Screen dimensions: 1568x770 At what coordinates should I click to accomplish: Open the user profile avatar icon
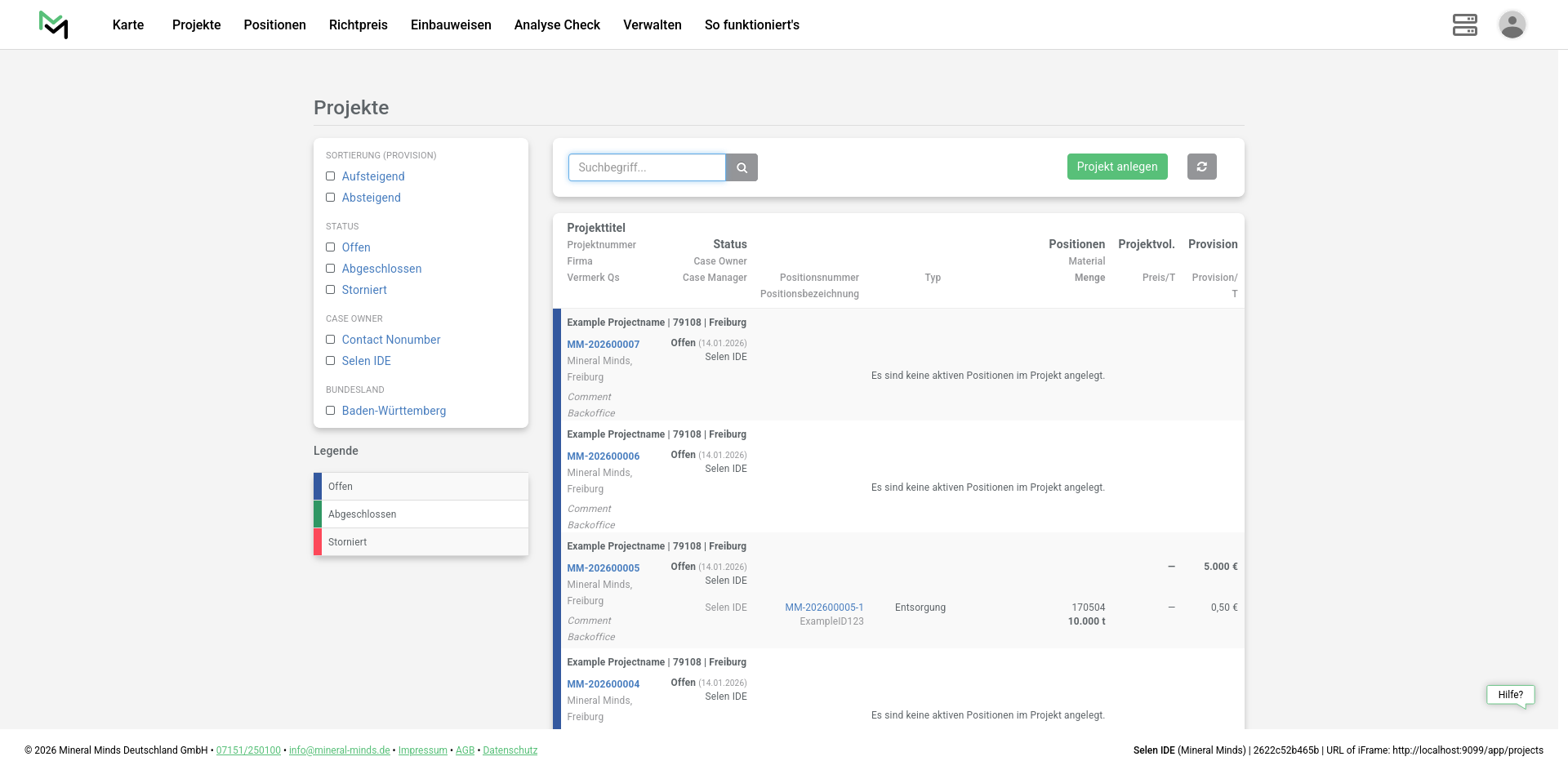pos(1512,24)
